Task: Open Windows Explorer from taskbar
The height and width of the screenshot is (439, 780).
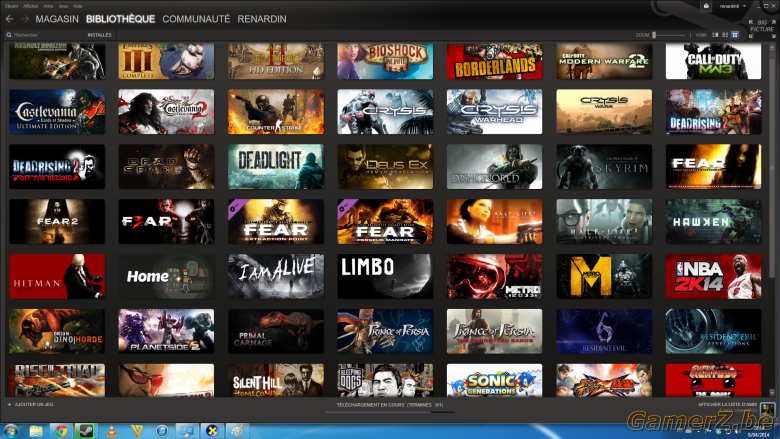Action: pos(36,431)
